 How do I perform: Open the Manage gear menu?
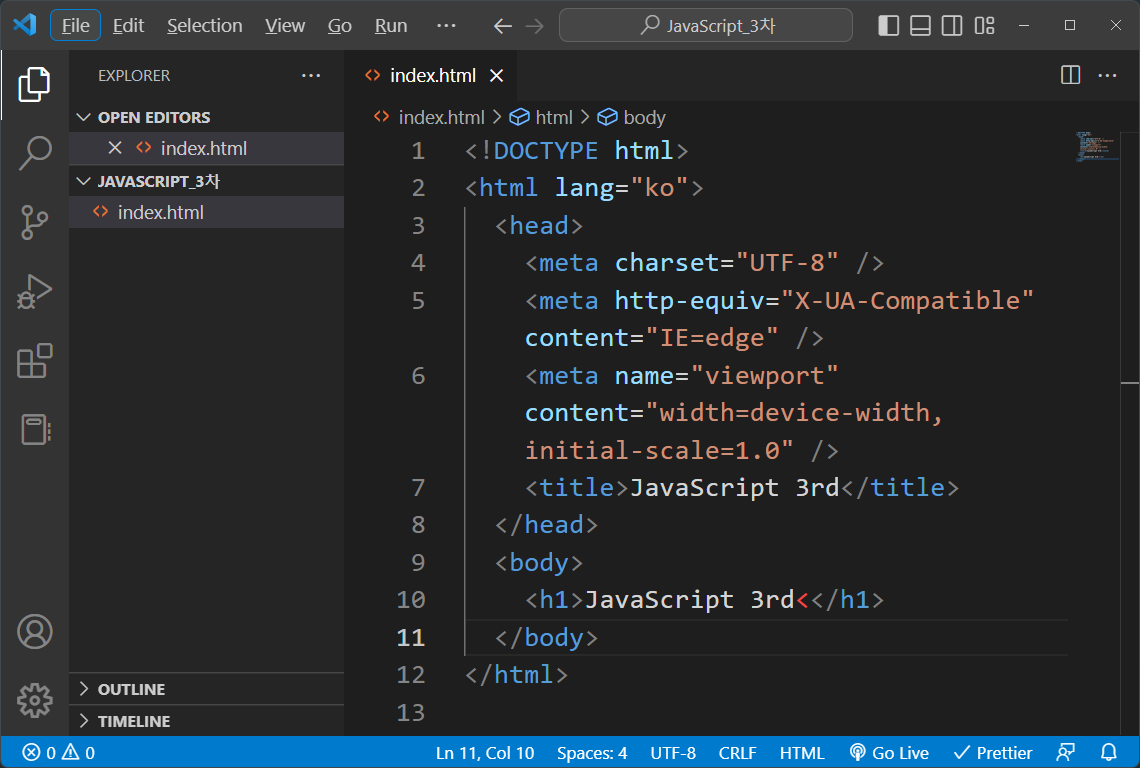tap(34, 700)
